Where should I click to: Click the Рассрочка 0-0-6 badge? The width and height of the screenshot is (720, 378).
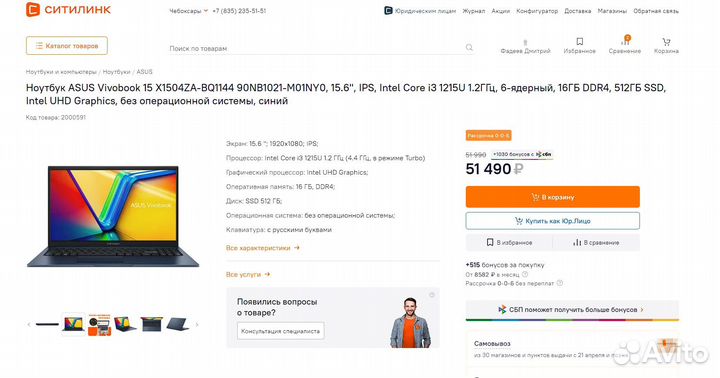click(x=489, y=135)
